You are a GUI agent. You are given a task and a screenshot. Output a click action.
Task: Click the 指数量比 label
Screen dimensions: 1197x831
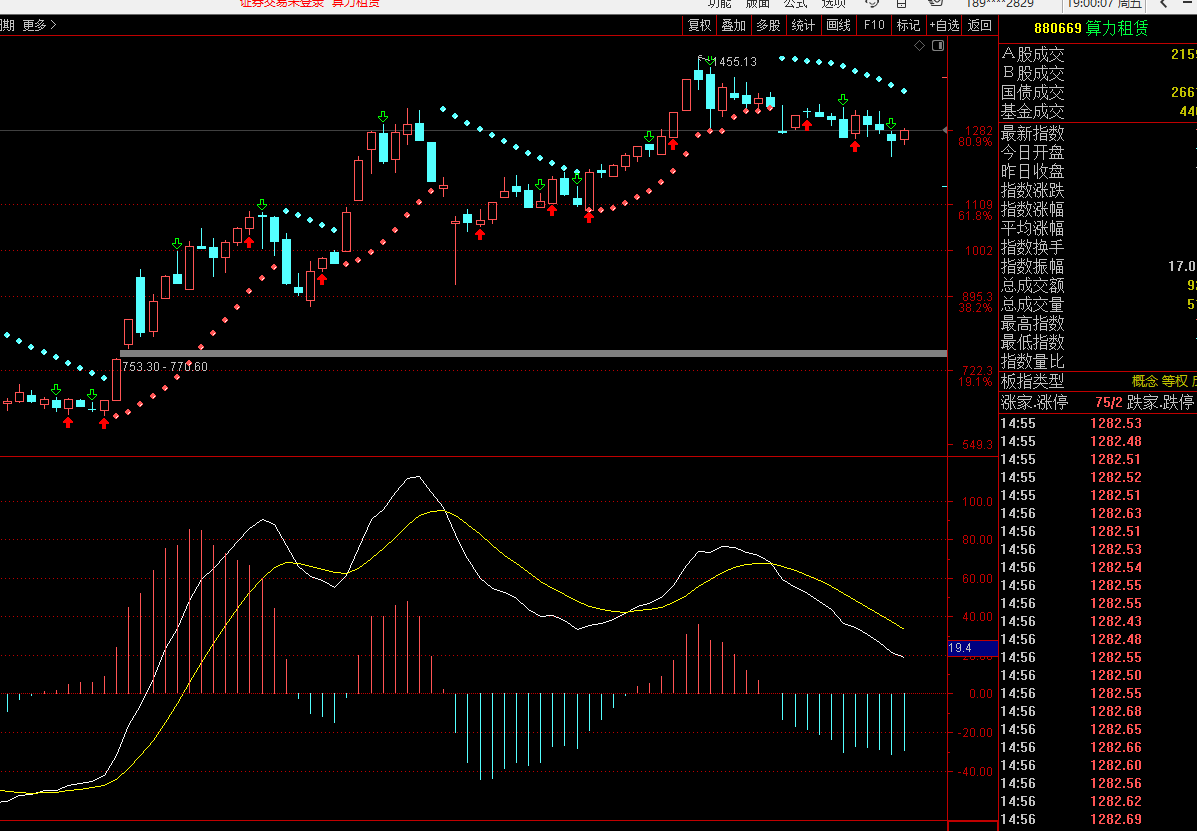pos(1032,362)
